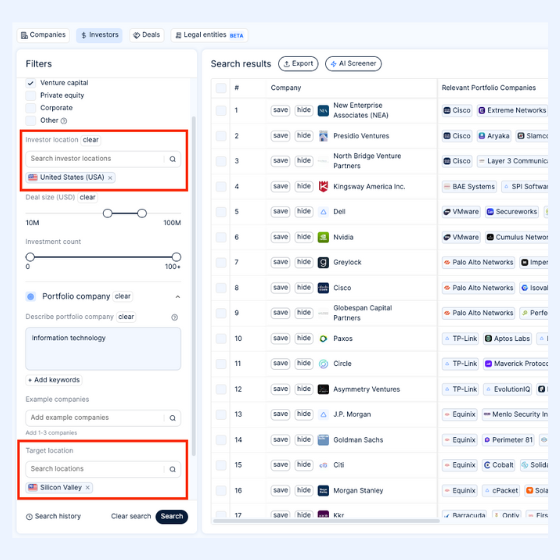Click the Nvidia company logo
Image resolution: width=560 pixels, height=560 pixels.
[323, 237]
